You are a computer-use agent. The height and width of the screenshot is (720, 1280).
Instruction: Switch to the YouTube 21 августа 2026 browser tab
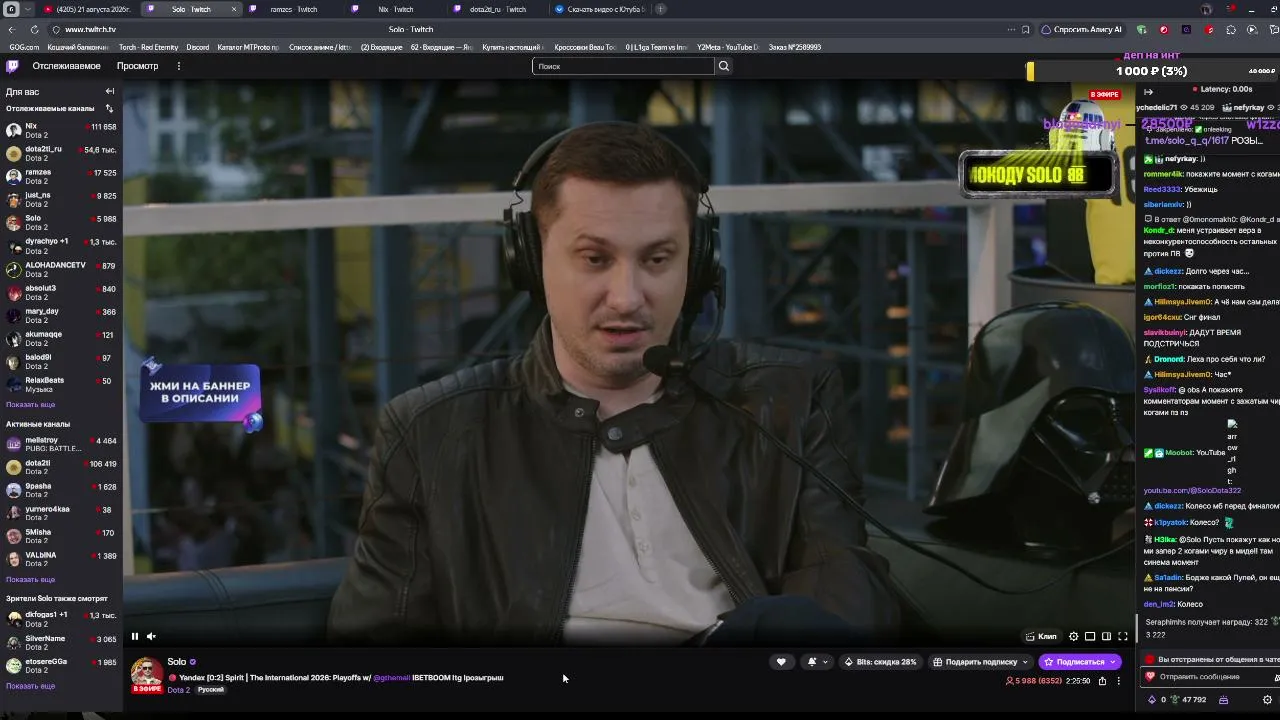coord(88,9)
